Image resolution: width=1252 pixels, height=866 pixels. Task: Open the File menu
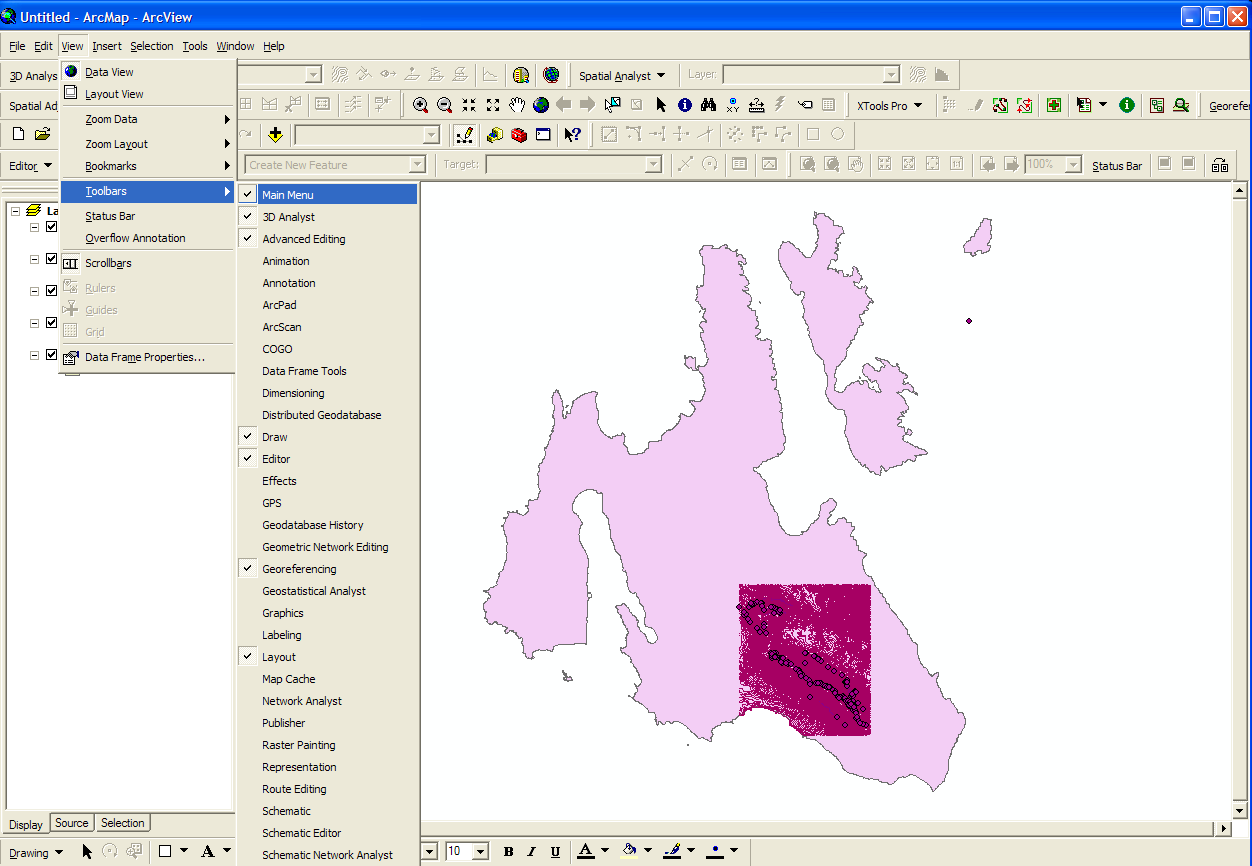pyautogui.click(x=17, y=46)
